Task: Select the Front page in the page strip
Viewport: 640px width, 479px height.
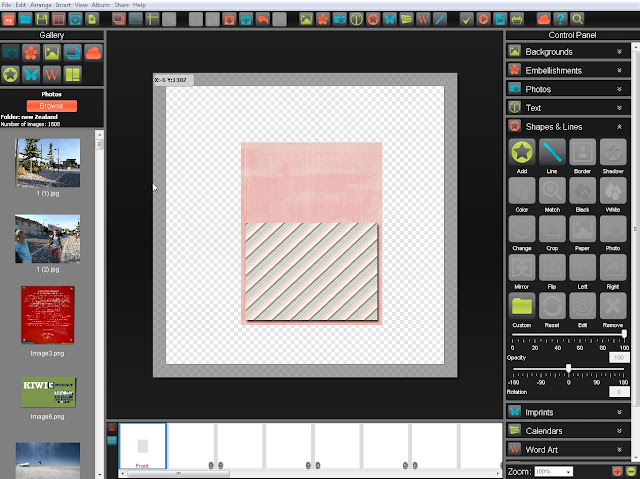Action: [x=142, y=446]
